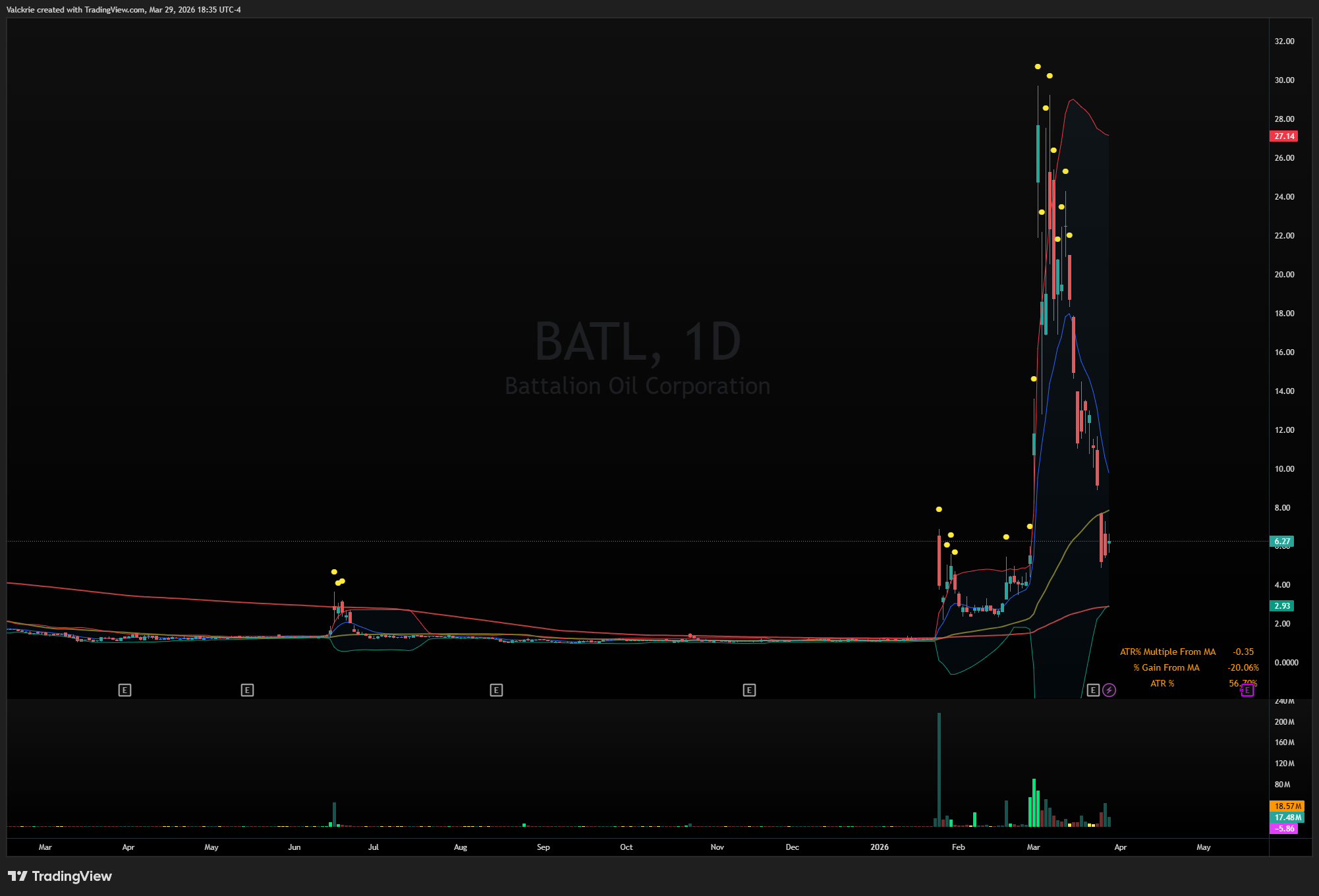Click the TradingView logo at bottom left
The height and width of the screenshot is (896, 1319).
(x=60, y=876)
